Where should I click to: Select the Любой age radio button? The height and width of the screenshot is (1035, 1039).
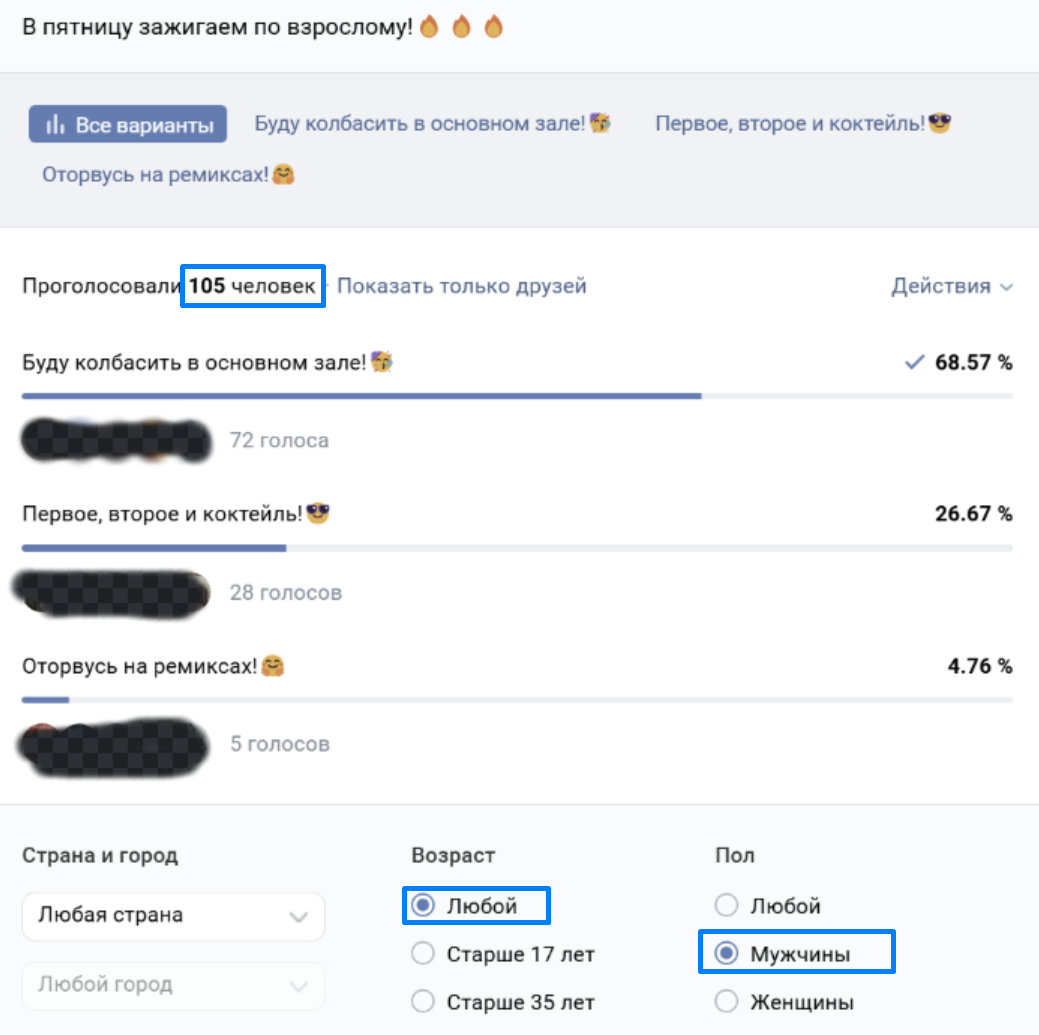tap(424, 906)
